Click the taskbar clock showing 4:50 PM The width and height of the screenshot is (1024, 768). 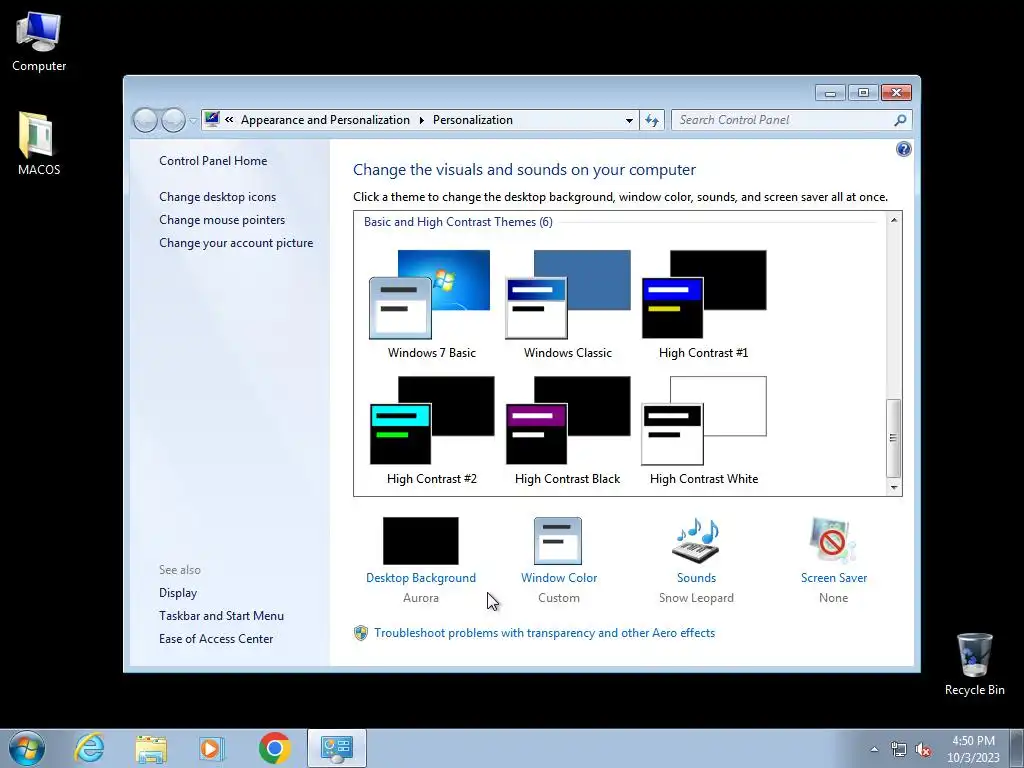click(973, 748)
